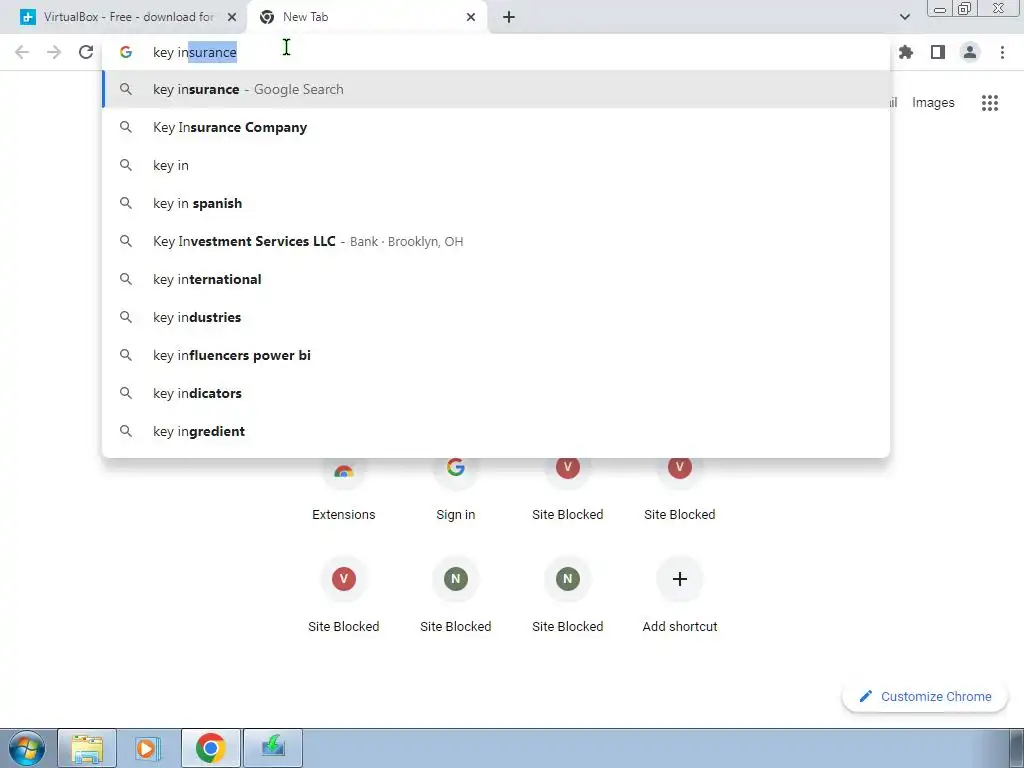Open the Chrome profile avatar menu
This screenshot has height=768, width=1024.
point(970,52)
